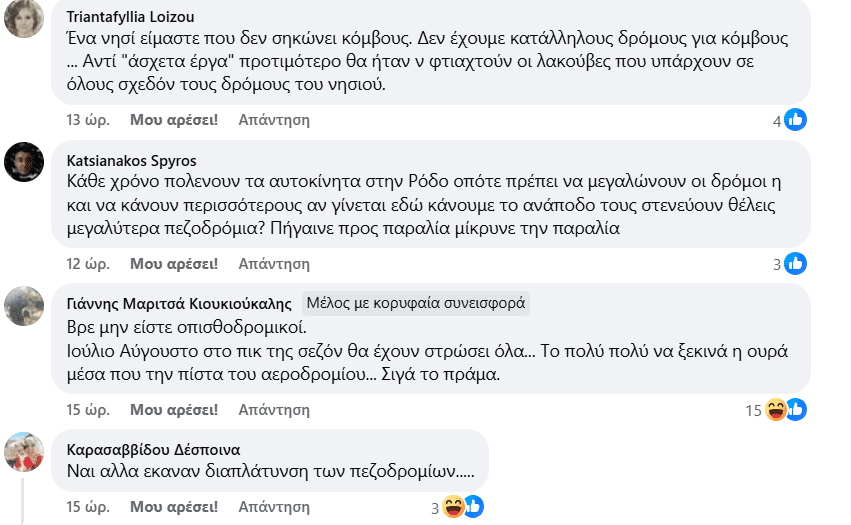Screen dimensions: 851x525
Task: Open Γιάννης Μαριτσά Κιουκιούκαλης's avatar
Action: (x=23, y=305)
